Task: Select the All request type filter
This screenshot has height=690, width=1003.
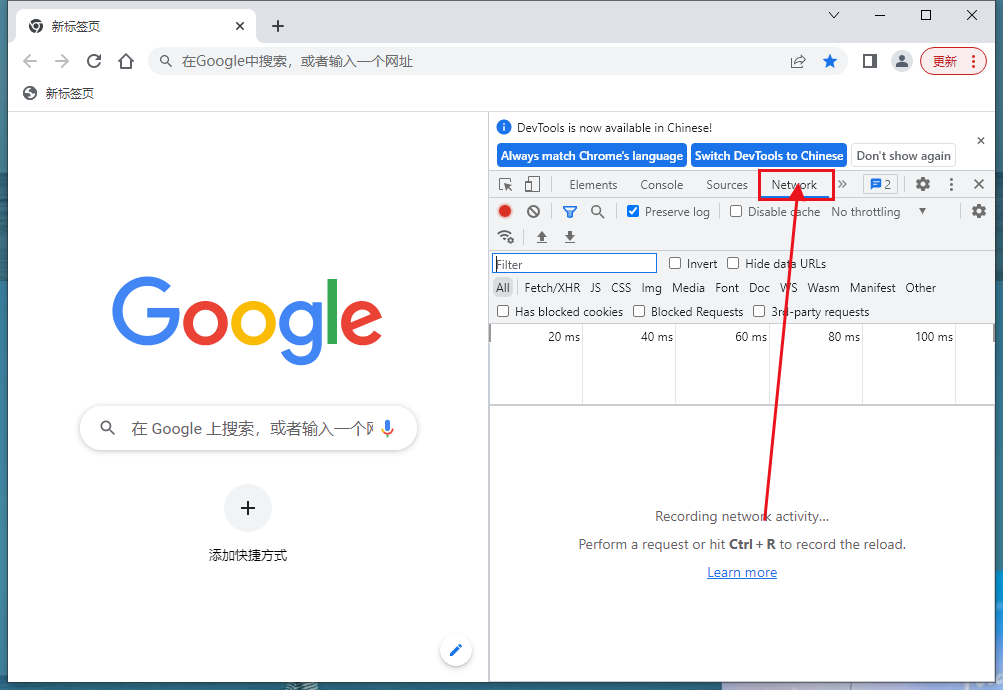Action: [x=503, y=288]
